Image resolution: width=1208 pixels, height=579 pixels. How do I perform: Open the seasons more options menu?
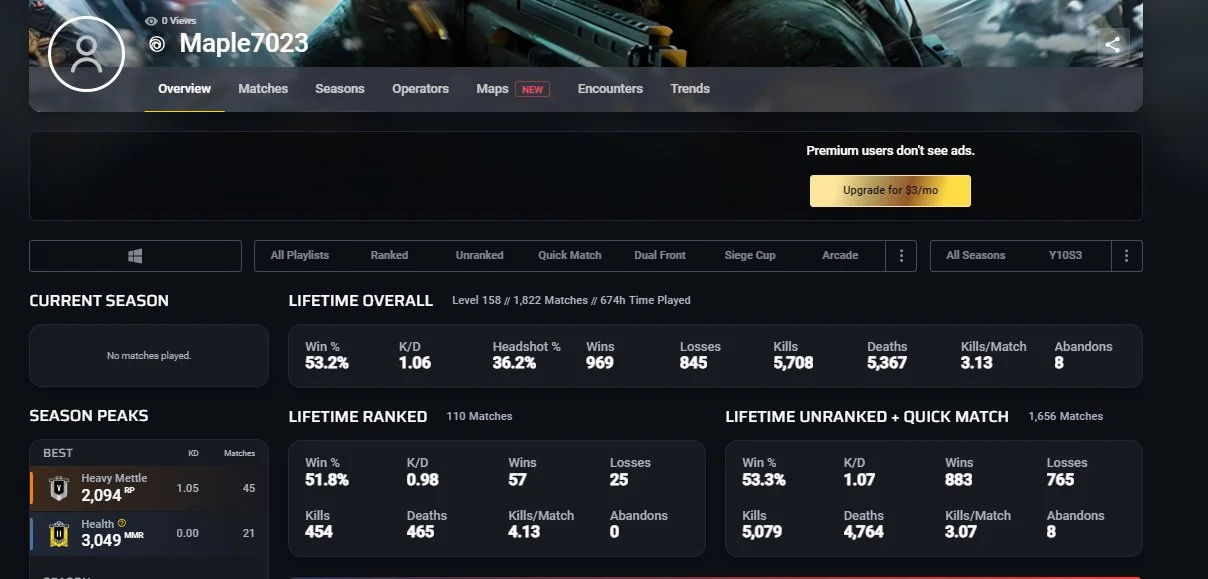[x=1126, y=256]
